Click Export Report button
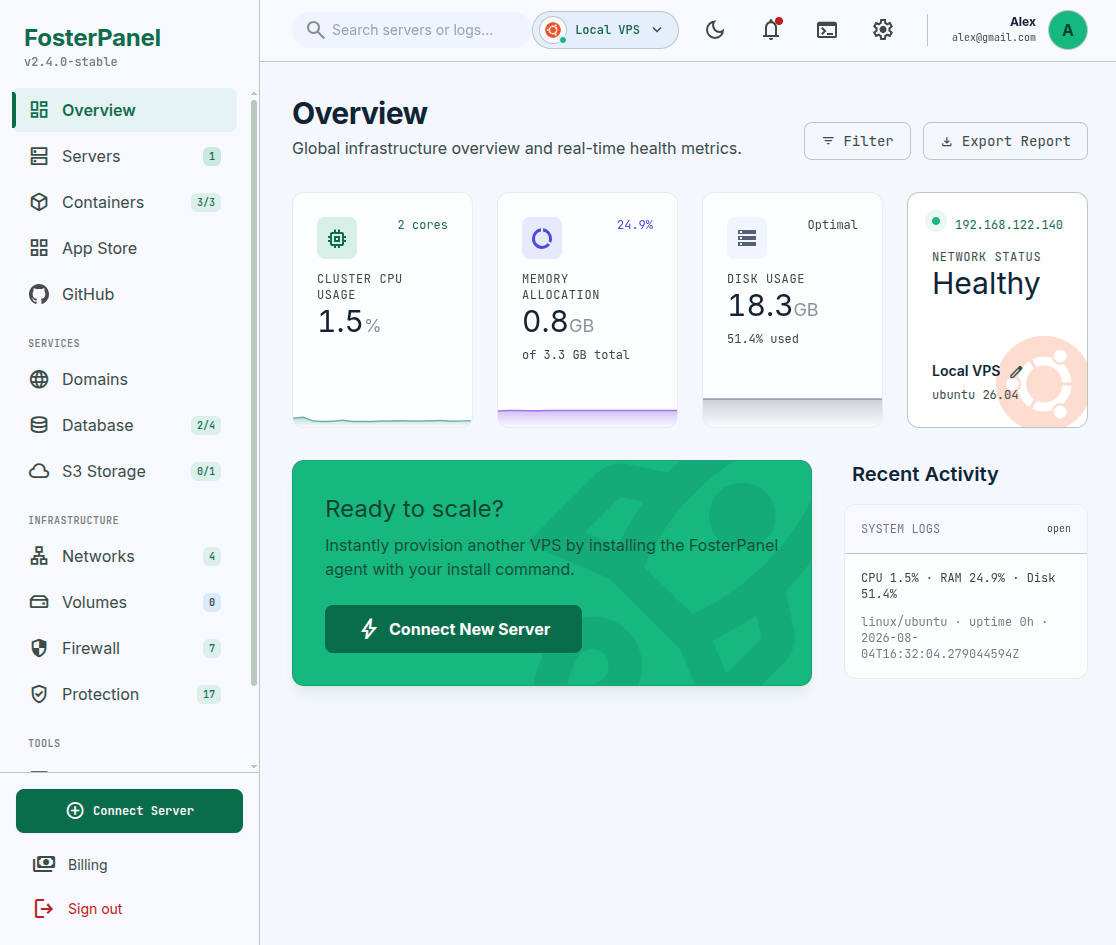The width and height of the screenshot is (1116, 945). [x=1005, y=141]
